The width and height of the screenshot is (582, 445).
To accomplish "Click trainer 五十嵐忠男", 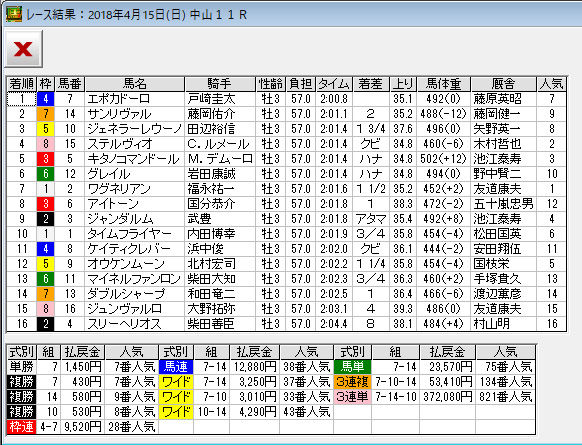I will point(503,204).
